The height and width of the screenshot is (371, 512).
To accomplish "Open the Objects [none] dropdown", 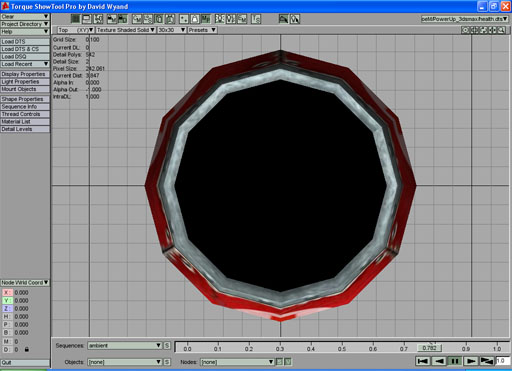I will (125, 362).
